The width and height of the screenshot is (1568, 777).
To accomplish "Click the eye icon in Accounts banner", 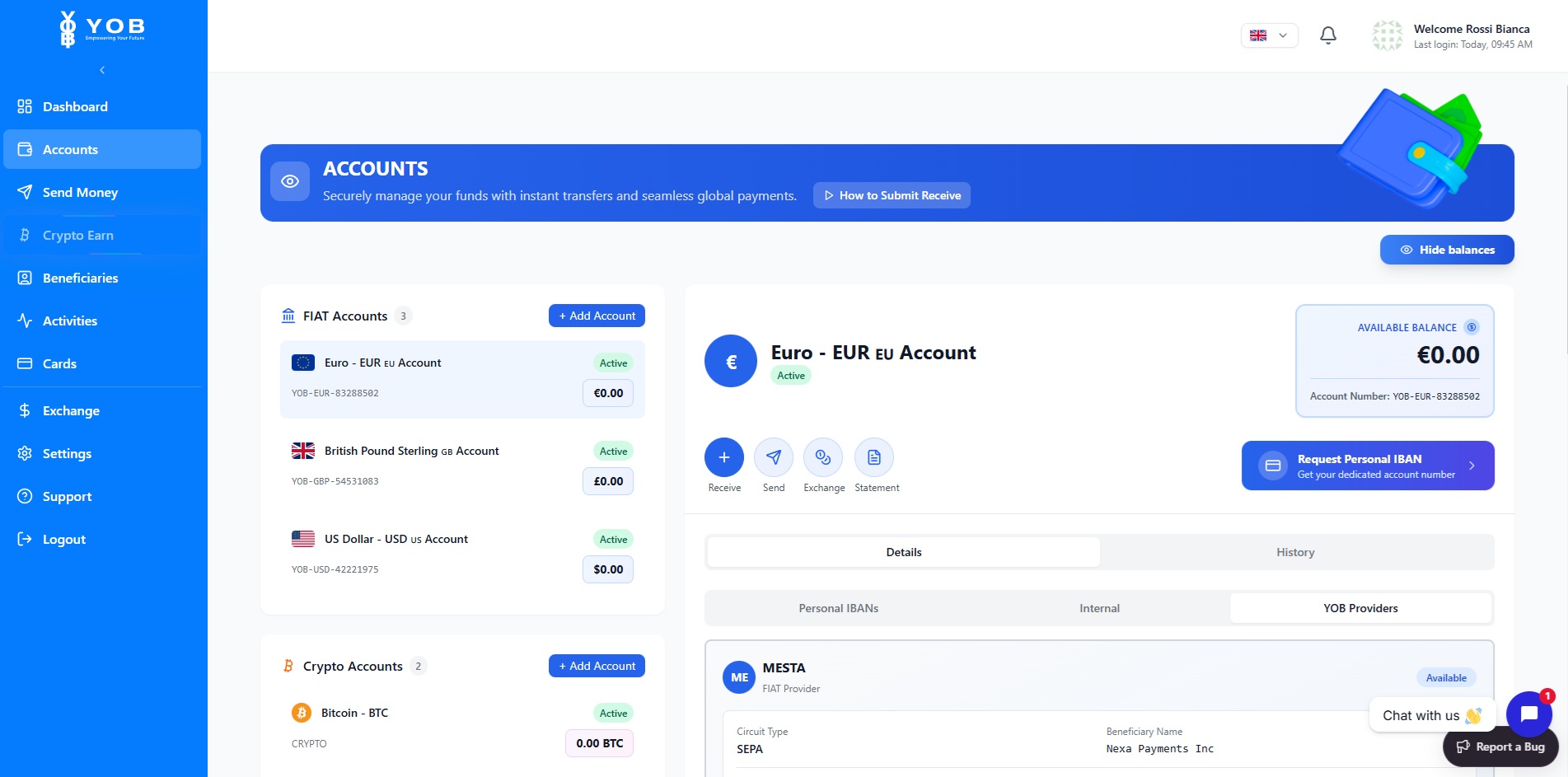I will click(x=290, y=181).
